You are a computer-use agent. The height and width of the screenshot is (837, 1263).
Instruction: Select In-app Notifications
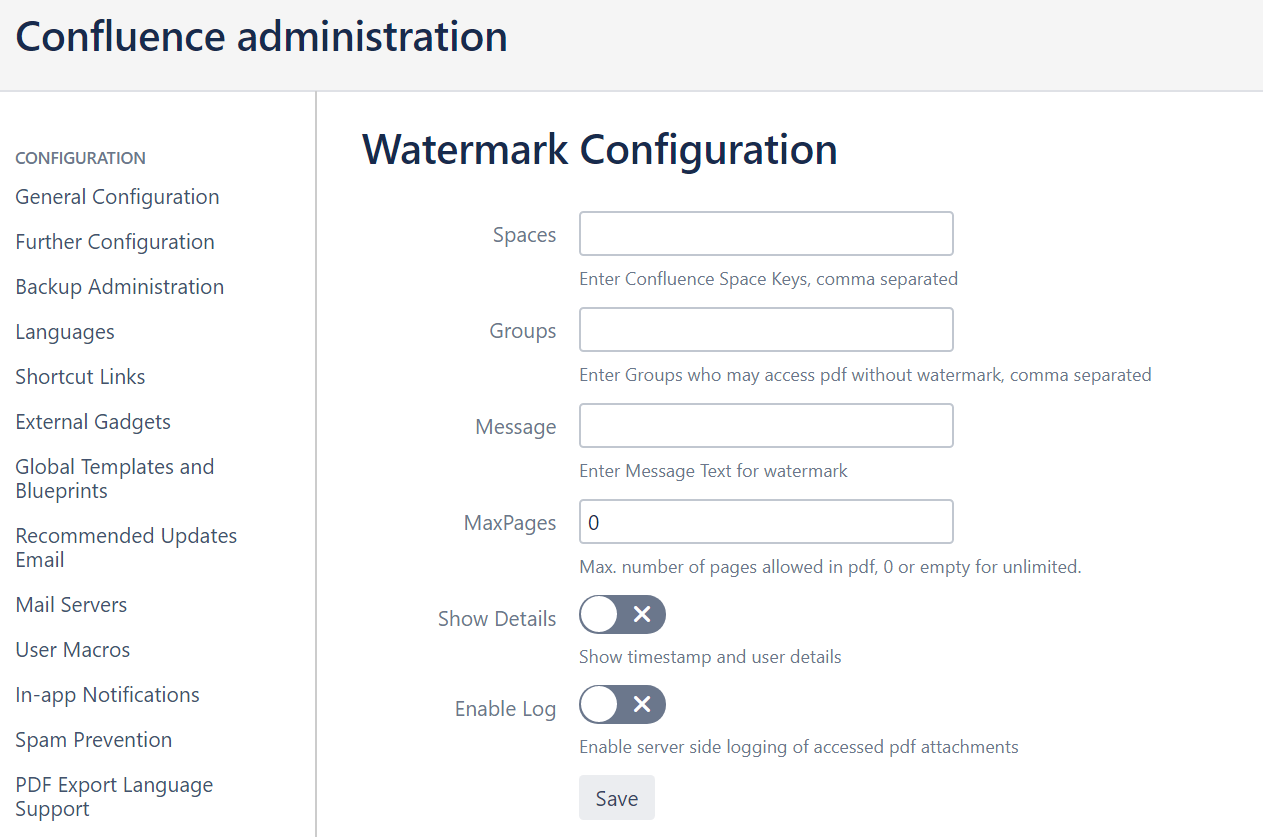[107, 695]
